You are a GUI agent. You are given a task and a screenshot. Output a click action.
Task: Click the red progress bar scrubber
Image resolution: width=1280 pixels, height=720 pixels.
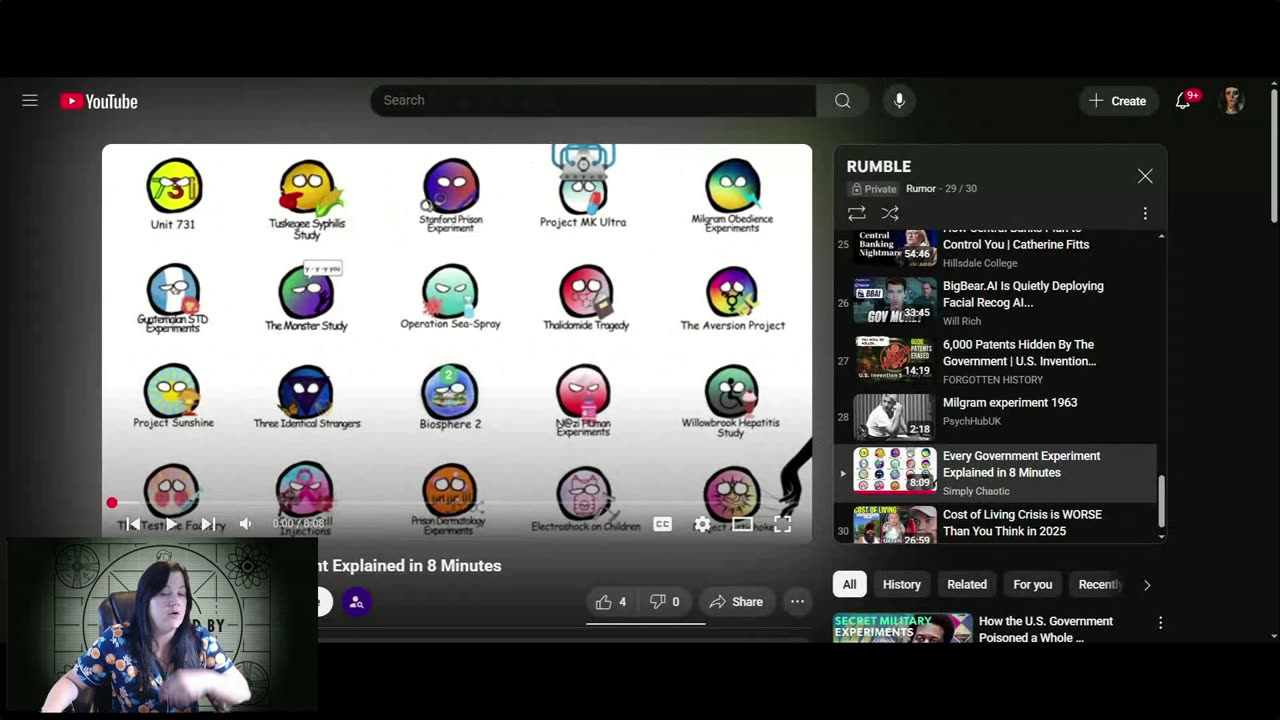click(x=112, y=503)
